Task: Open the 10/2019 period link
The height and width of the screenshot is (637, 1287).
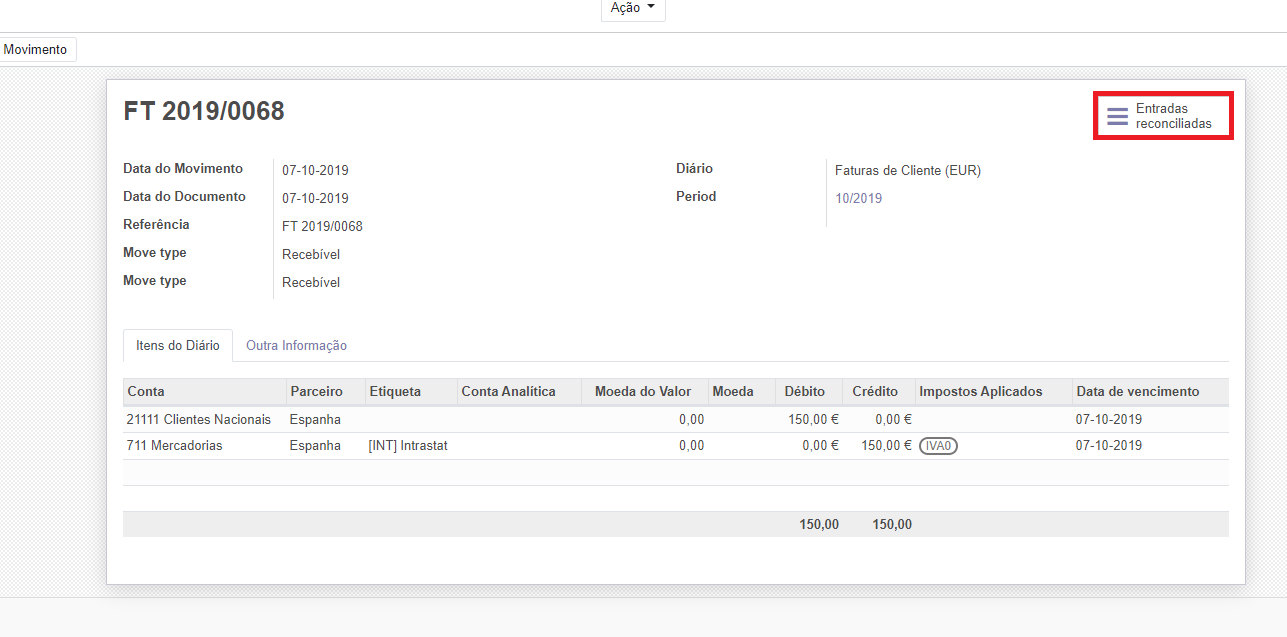Action: click(858, 199)
